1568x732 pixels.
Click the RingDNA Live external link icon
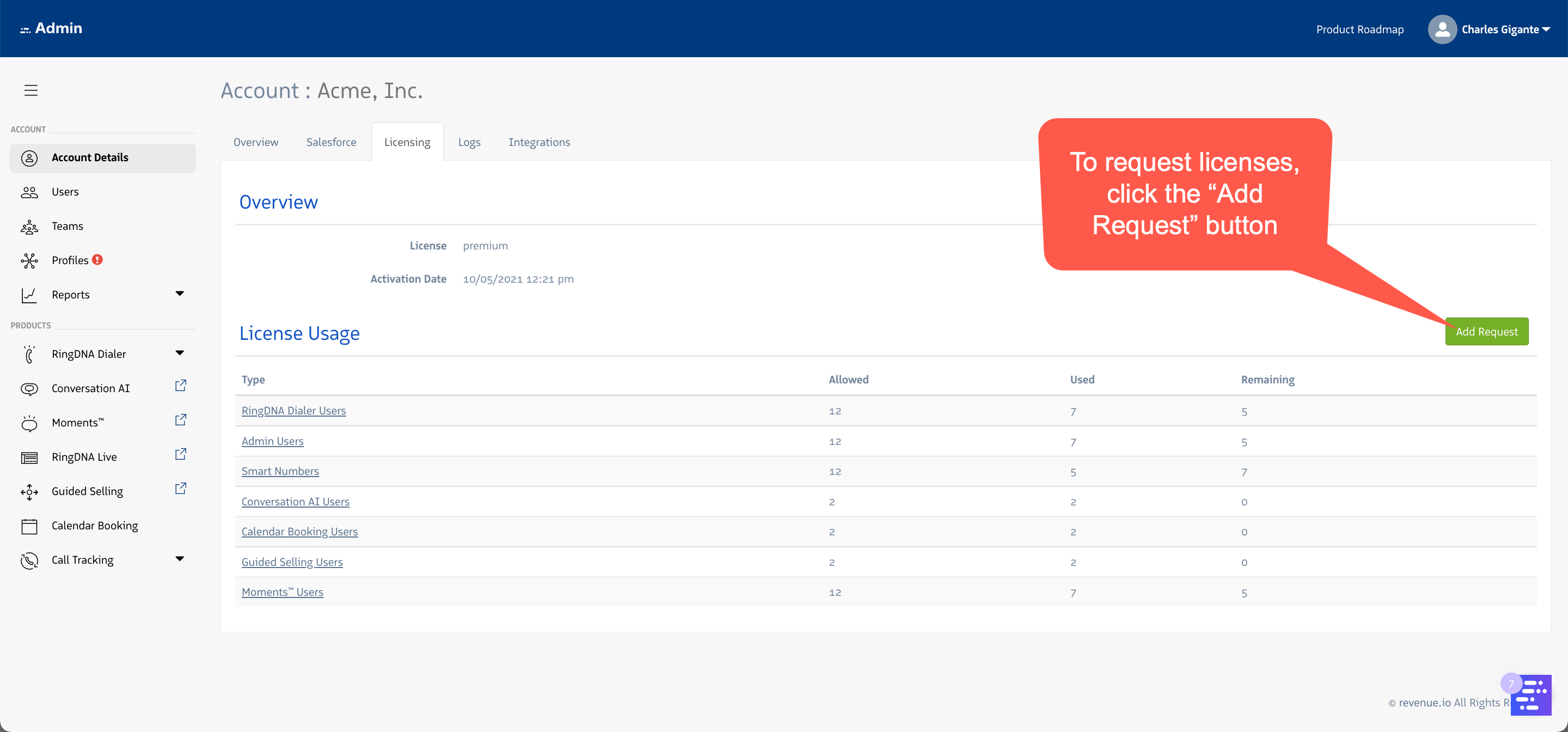coord(180,454)
